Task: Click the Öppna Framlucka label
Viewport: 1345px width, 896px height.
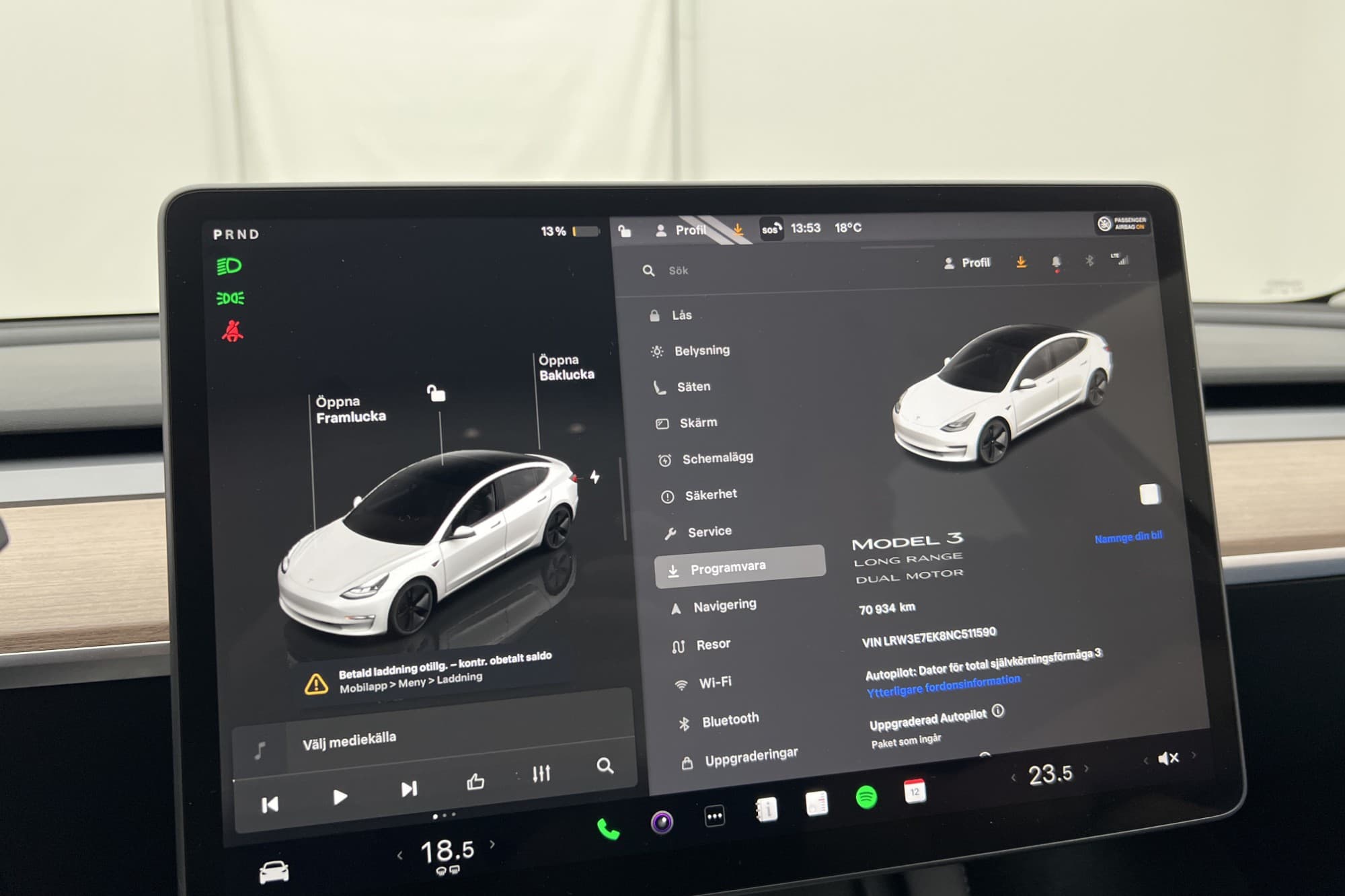Action: [350, 409]
